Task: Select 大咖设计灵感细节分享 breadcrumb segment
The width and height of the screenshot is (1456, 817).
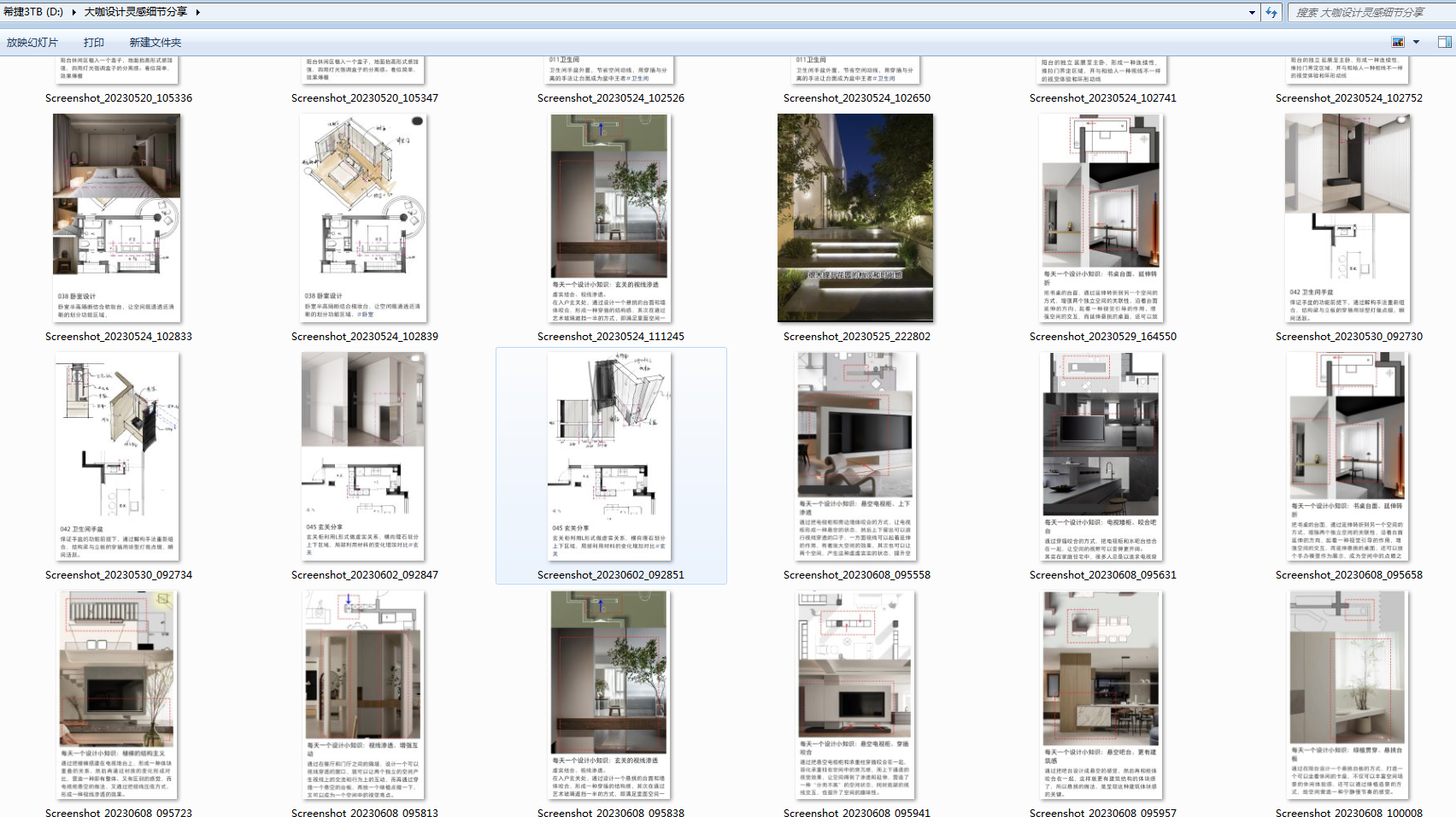Action: coord(136,12)
